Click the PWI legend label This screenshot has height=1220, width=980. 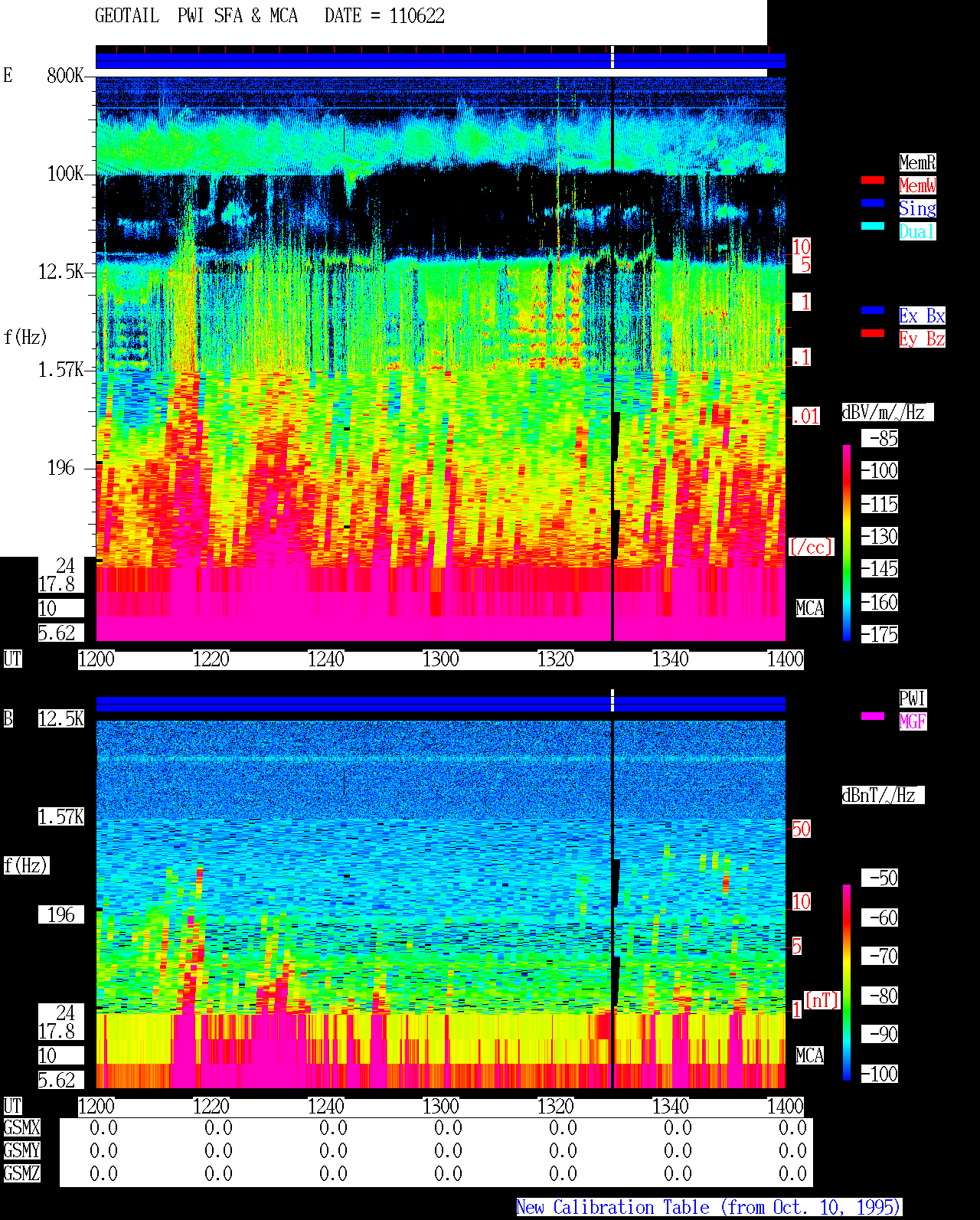tap(913, 698)
